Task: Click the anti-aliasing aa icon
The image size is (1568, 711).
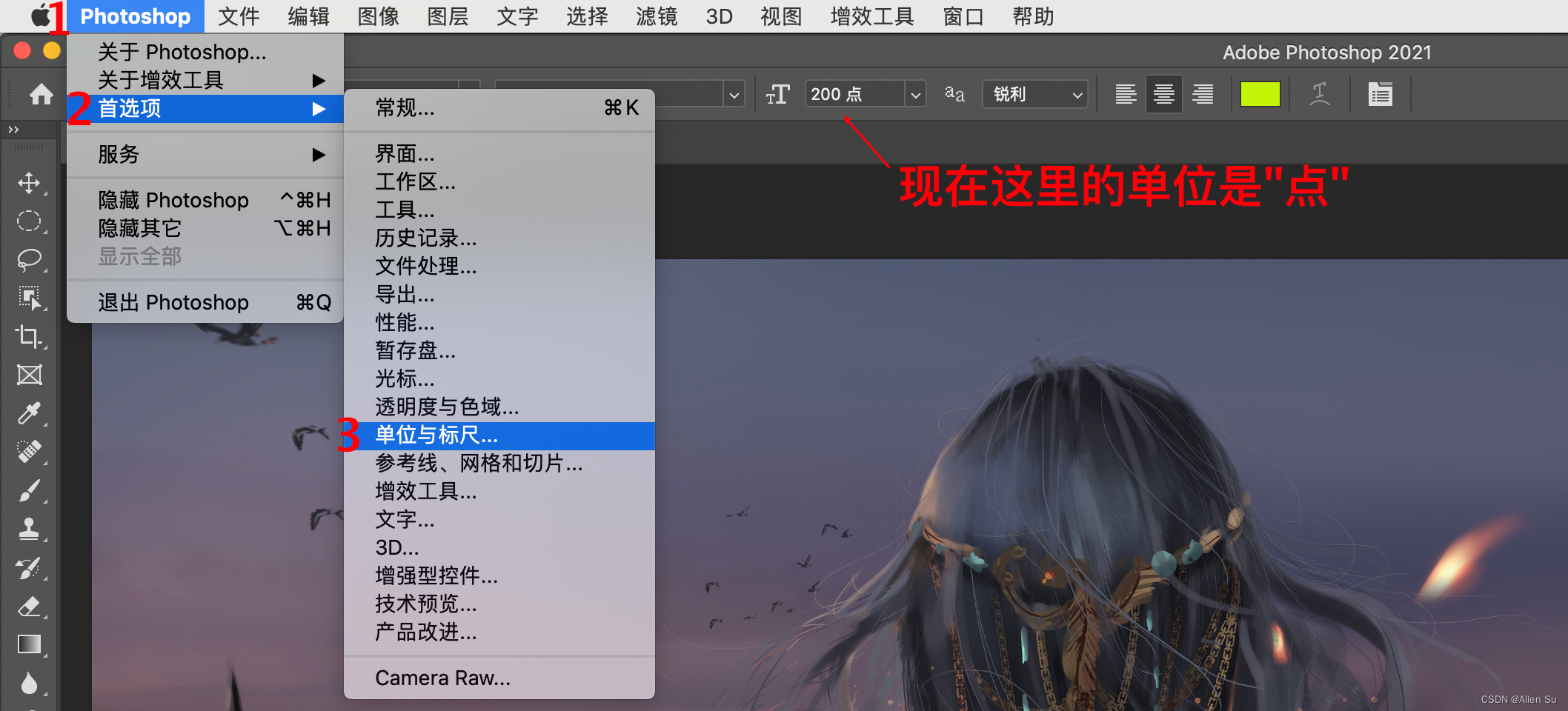Action: click(954, 94)
